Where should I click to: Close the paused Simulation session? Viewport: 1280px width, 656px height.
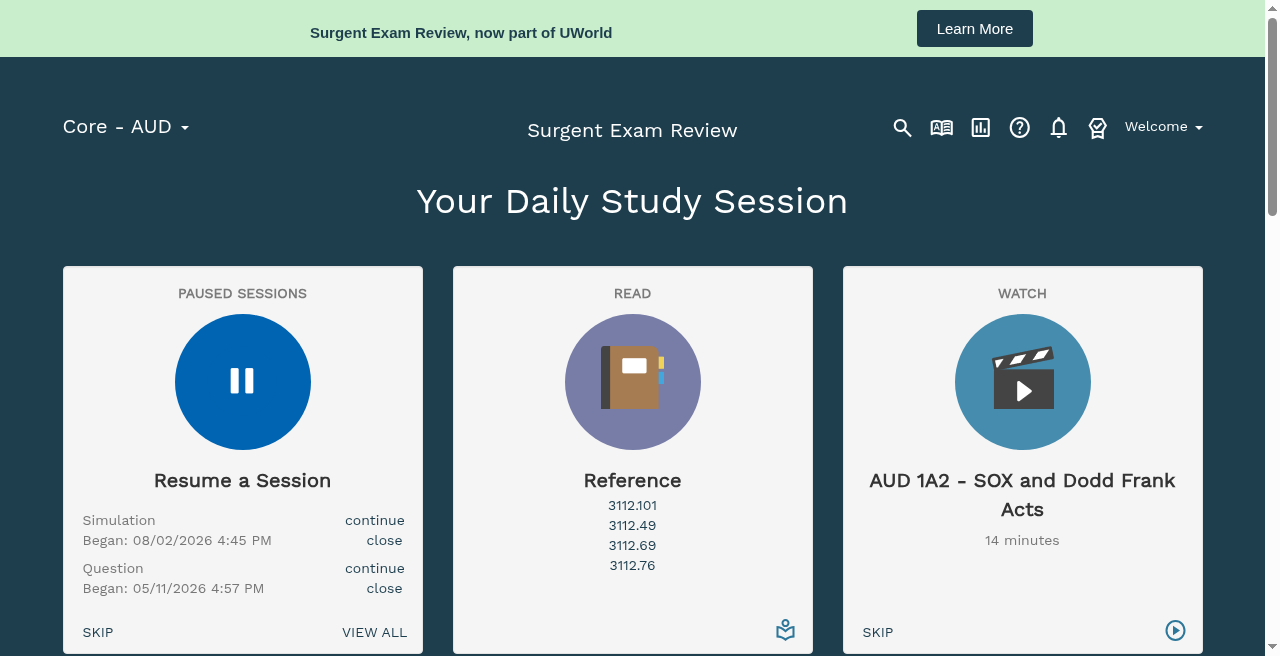[384, 541]
